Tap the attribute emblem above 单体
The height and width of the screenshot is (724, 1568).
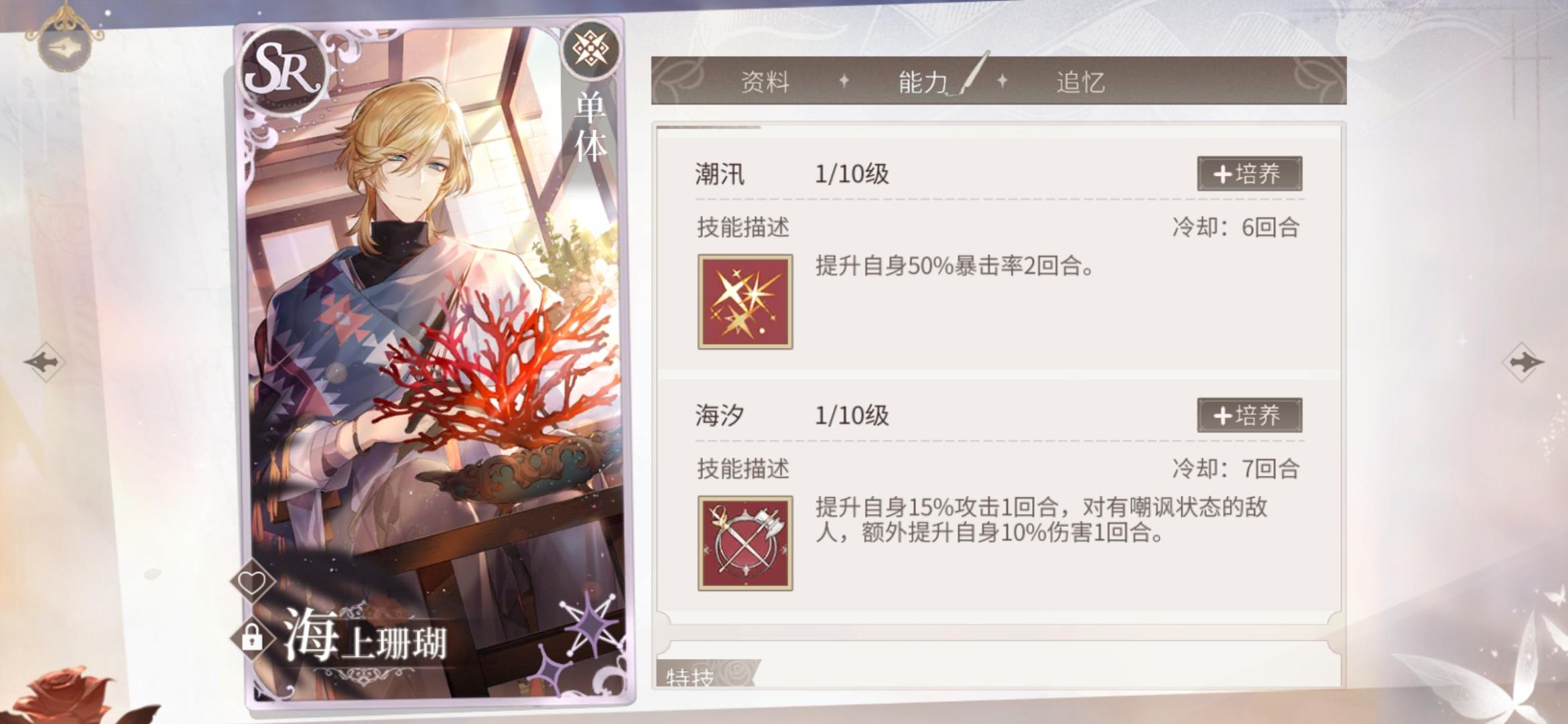590,49
